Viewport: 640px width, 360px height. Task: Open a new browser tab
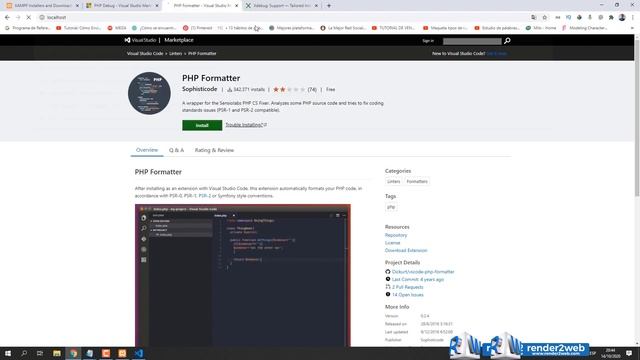click(329, 6)
